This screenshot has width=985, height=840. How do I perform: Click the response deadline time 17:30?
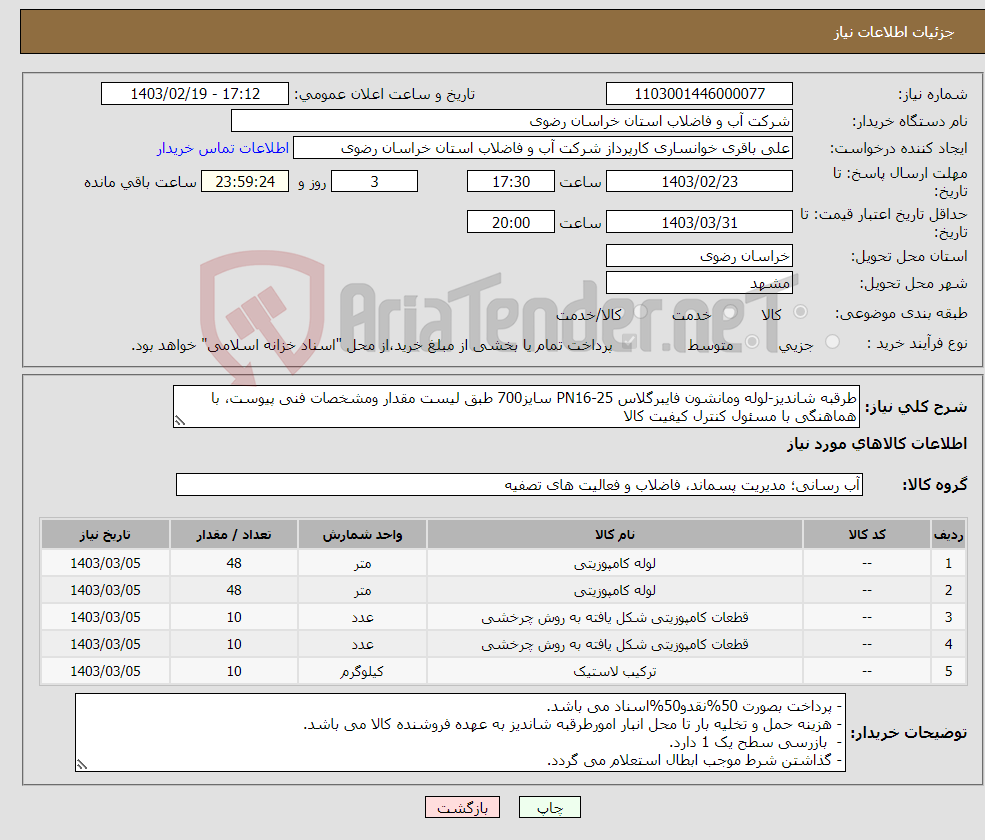pos(511,182)
